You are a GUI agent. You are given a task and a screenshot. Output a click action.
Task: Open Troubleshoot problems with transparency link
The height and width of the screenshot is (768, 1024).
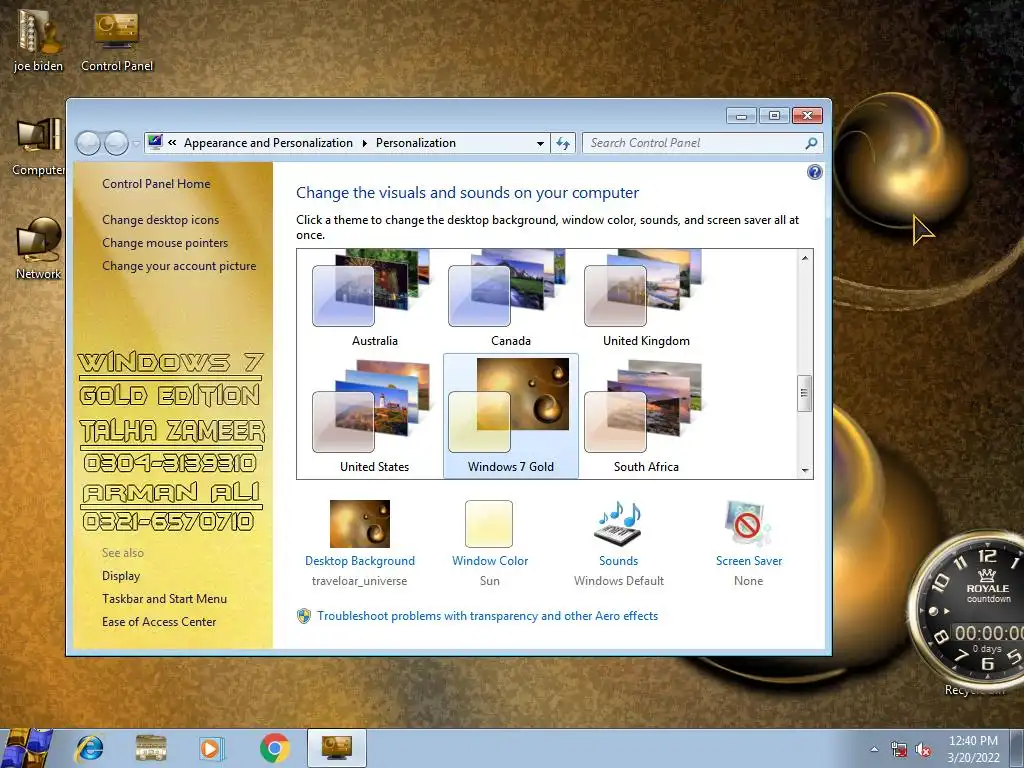pyautogui.click(x=487, y=616)
